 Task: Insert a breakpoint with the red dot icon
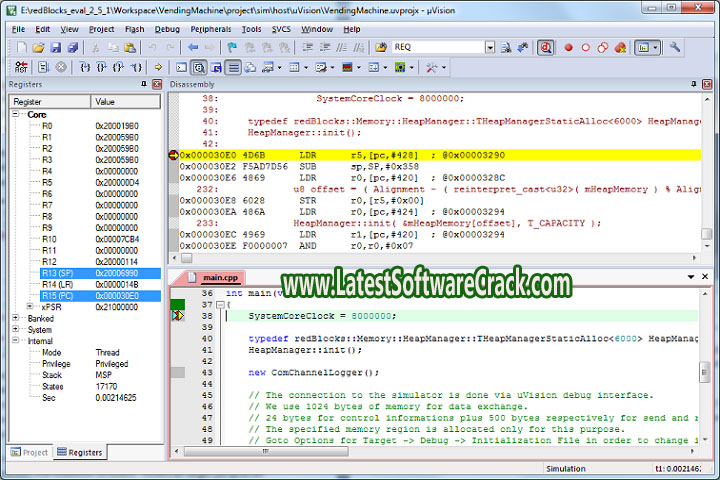569,47
